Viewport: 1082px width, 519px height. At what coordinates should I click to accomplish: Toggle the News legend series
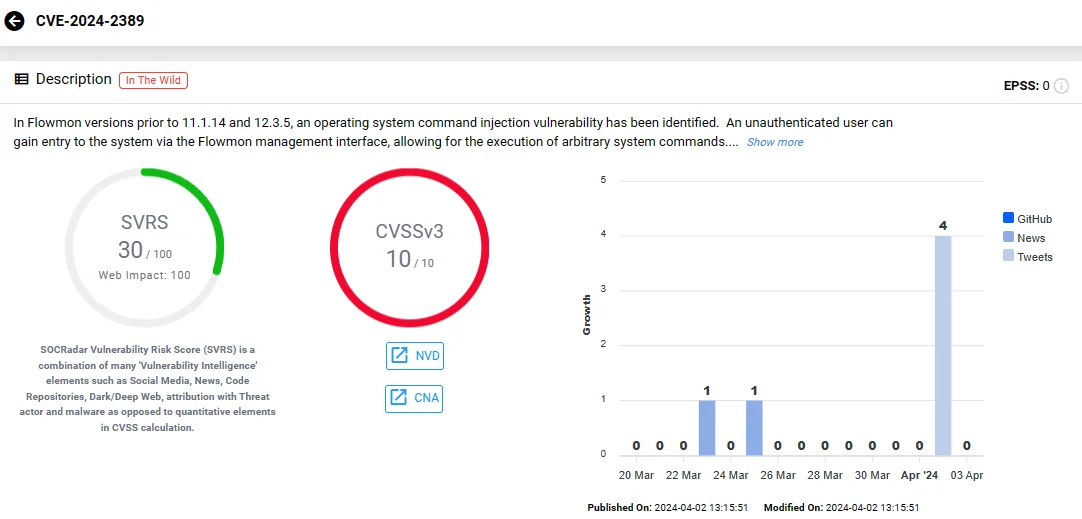pos(1024,238)
